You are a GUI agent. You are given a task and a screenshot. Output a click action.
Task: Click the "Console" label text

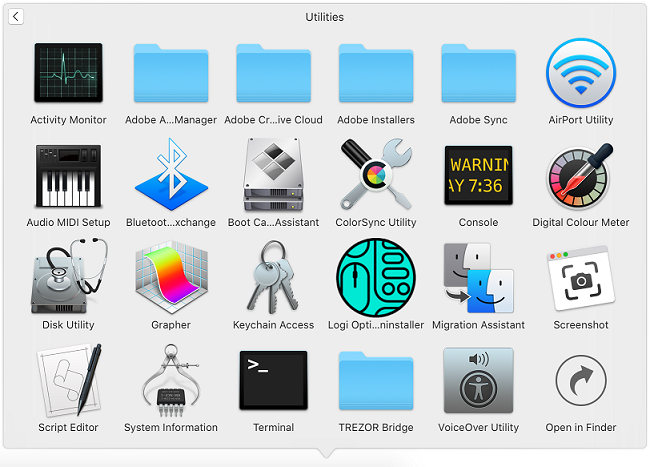coord(478,223)
